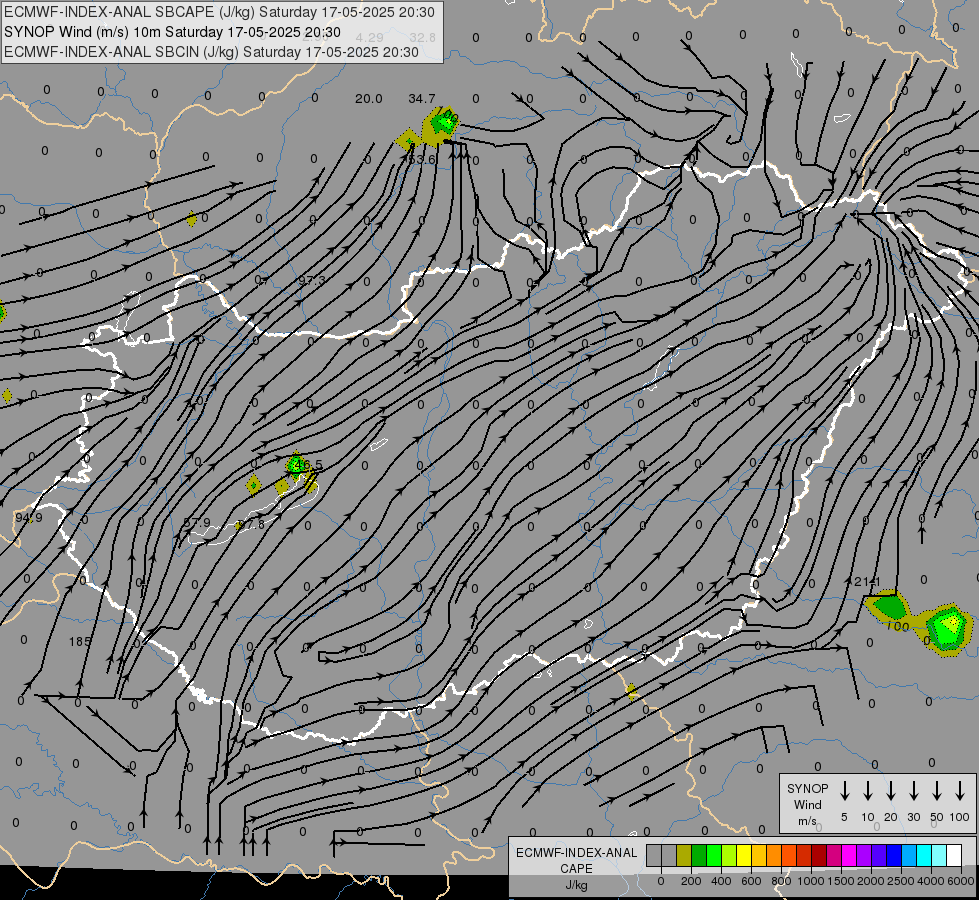Click the 'J/kg' unit label in legend

576,885
